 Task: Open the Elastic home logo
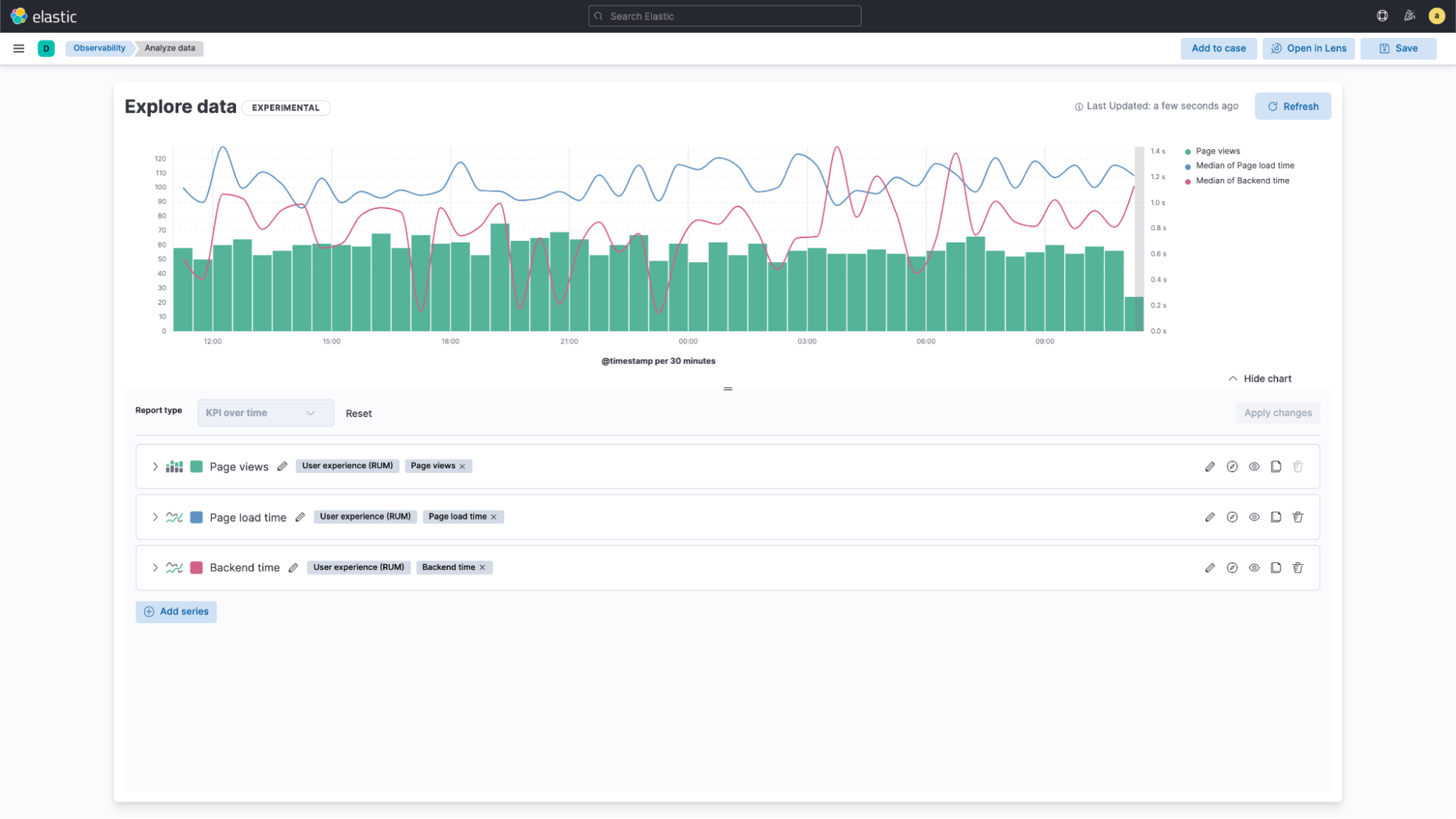coord(44,16)
